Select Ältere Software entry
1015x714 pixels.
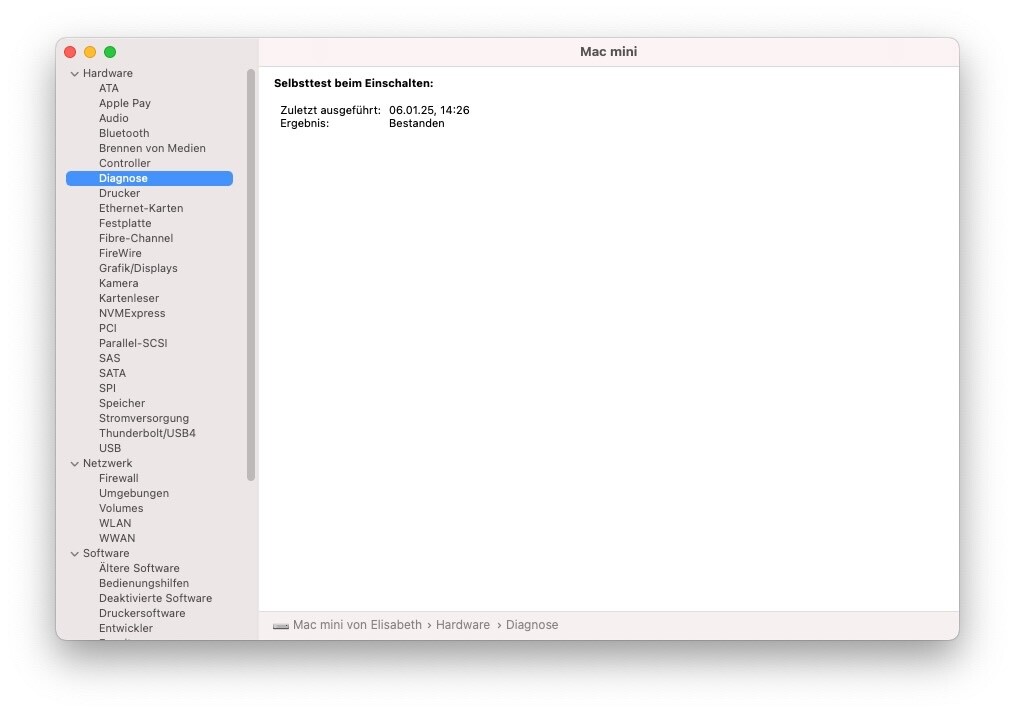[139, 568]
